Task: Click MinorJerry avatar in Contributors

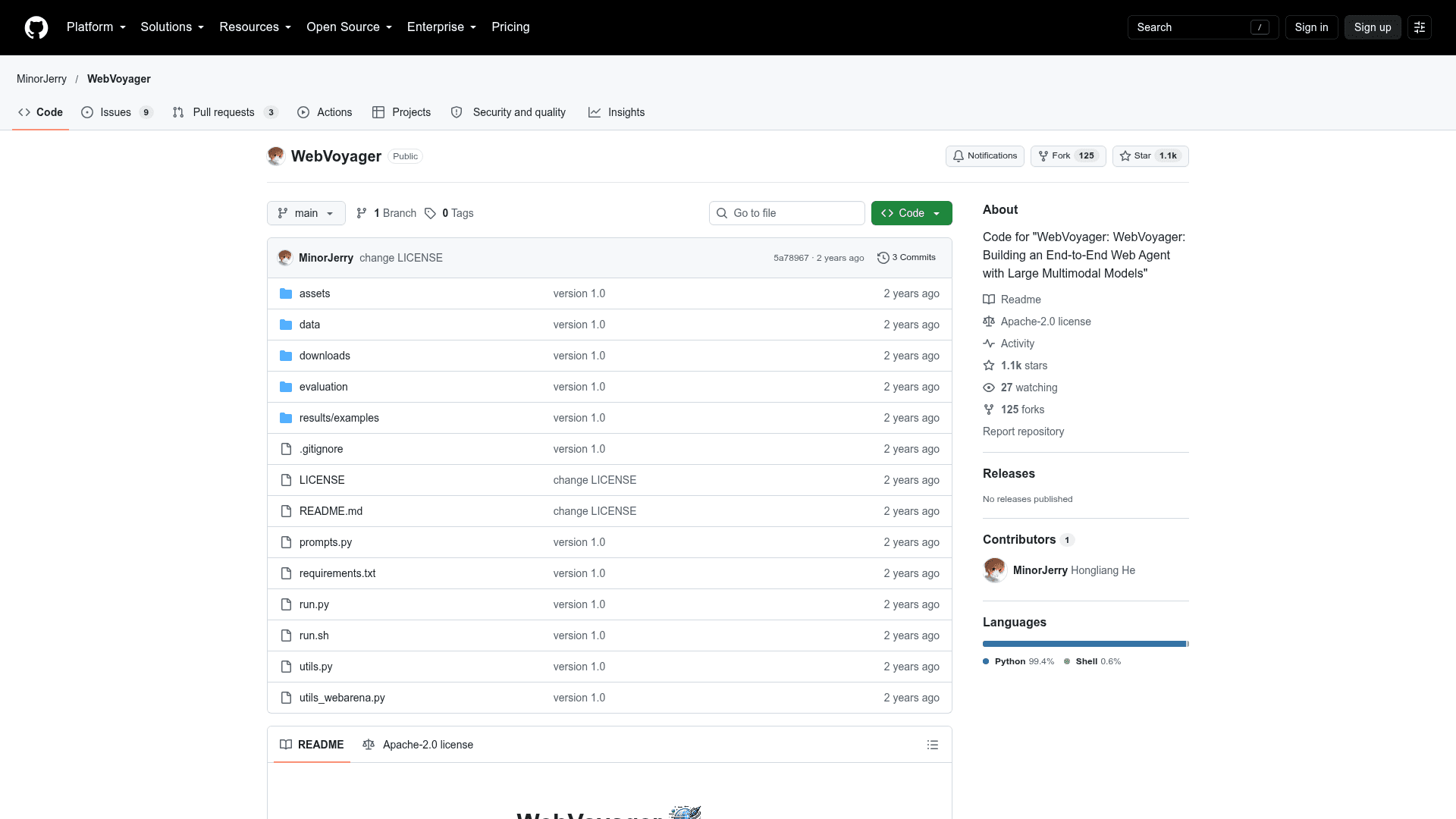Action: click(995, 570)
